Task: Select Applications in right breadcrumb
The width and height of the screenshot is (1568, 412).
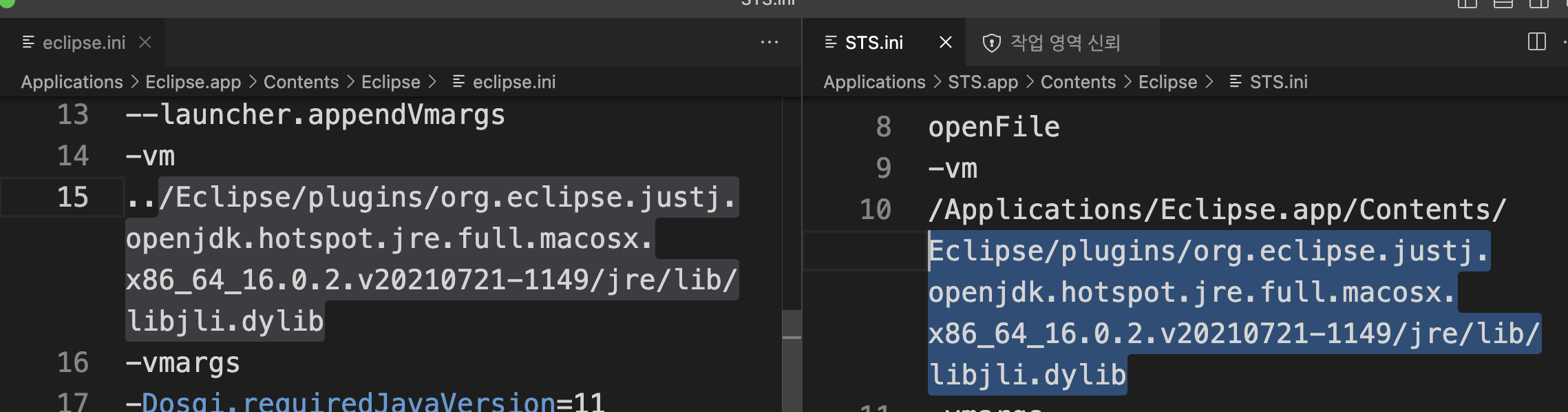Action: (875, 82)
